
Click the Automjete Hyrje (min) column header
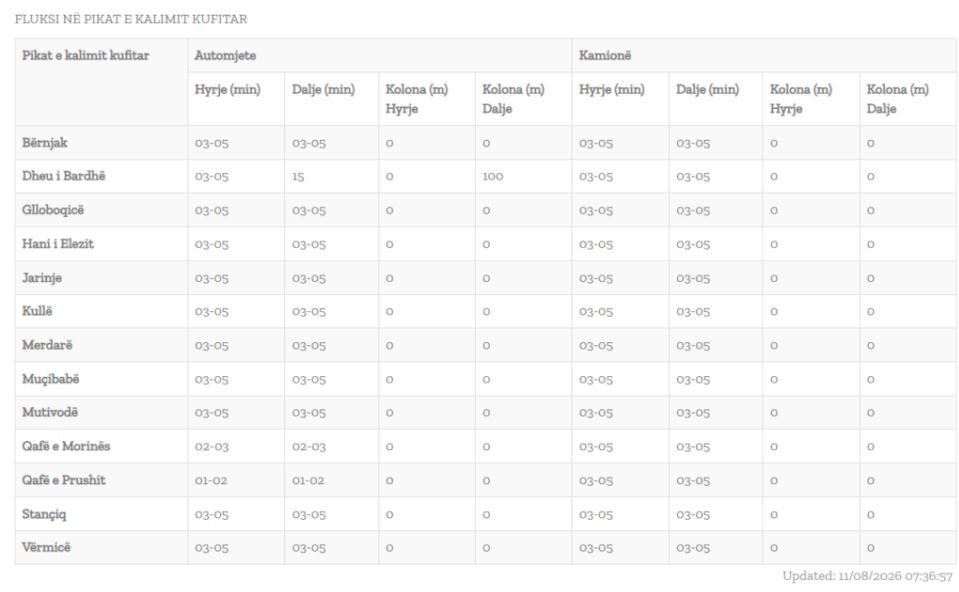coord(228,90)
